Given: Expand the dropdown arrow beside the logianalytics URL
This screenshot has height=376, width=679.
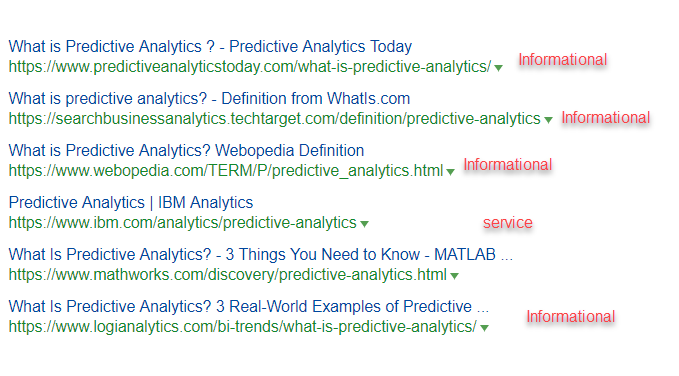Looking at the screenshot, I should 485,328.
